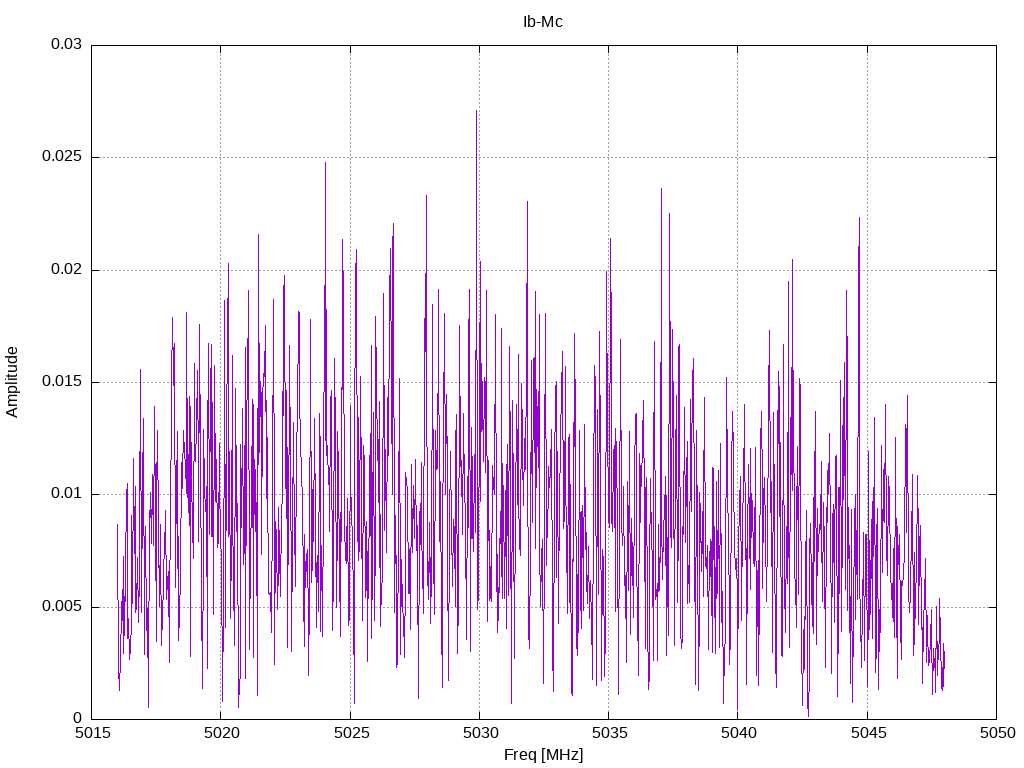Screen dimensions: 1024x768
Task: Click the x-axis tick 5025
Action: click(x=351, y=733)
